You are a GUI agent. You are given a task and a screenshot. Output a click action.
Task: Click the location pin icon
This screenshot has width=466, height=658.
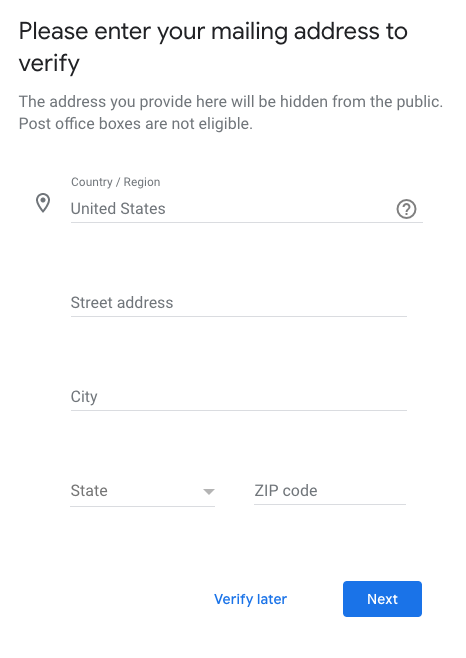tap(43, 203)
